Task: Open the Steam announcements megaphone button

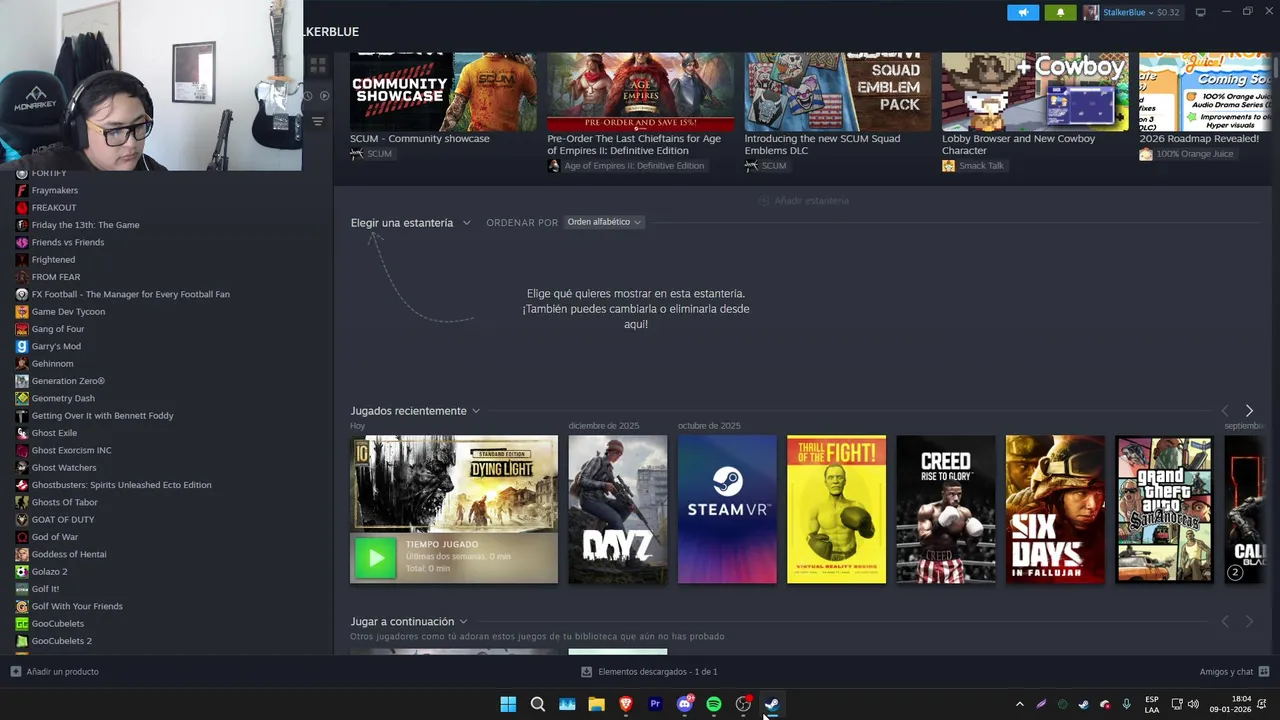Action: (x=1023, y=12)
